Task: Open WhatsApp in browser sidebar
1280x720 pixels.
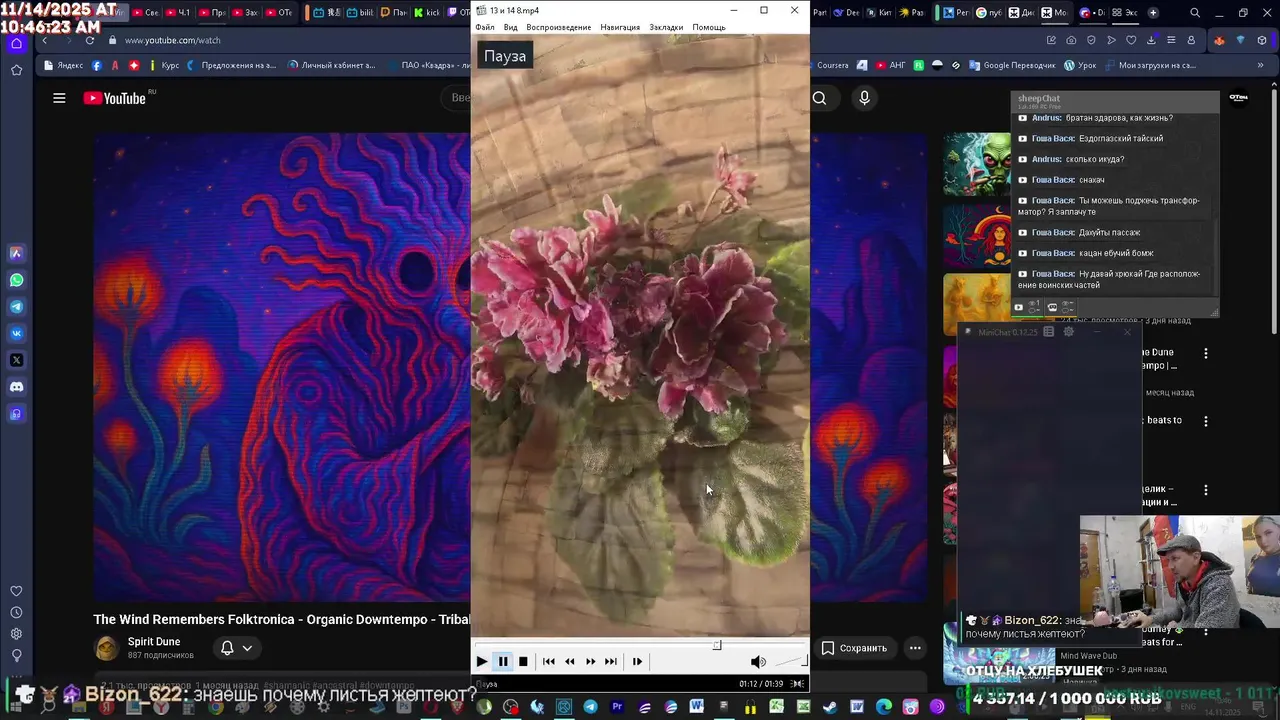Action: (16, 280)
